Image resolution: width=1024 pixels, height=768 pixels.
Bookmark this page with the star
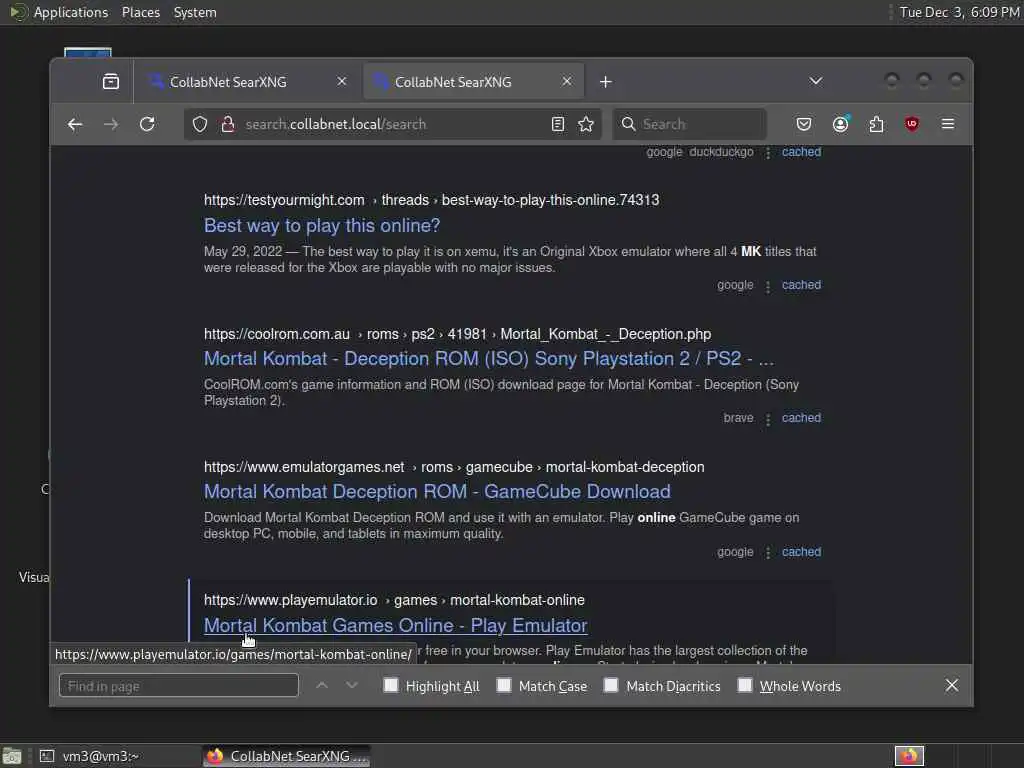click(x=586, y=124)
